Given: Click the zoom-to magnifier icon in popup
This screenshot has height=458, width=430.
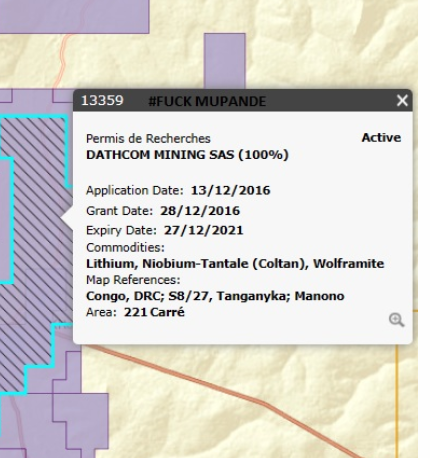Looking at the screenshot, I should click(x=396, y=320).
